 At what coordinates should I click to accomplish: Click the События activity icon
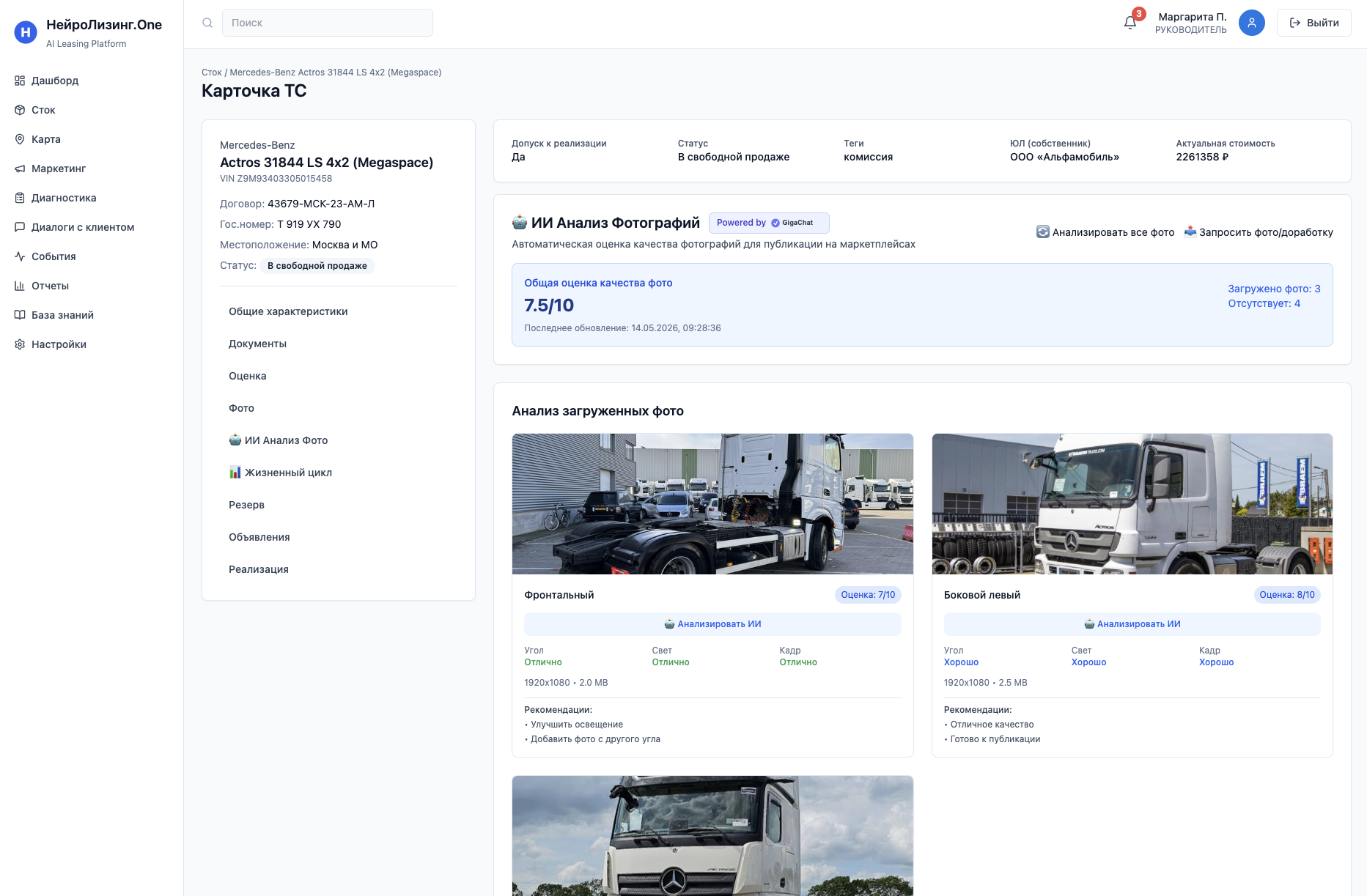pos(20,256)
